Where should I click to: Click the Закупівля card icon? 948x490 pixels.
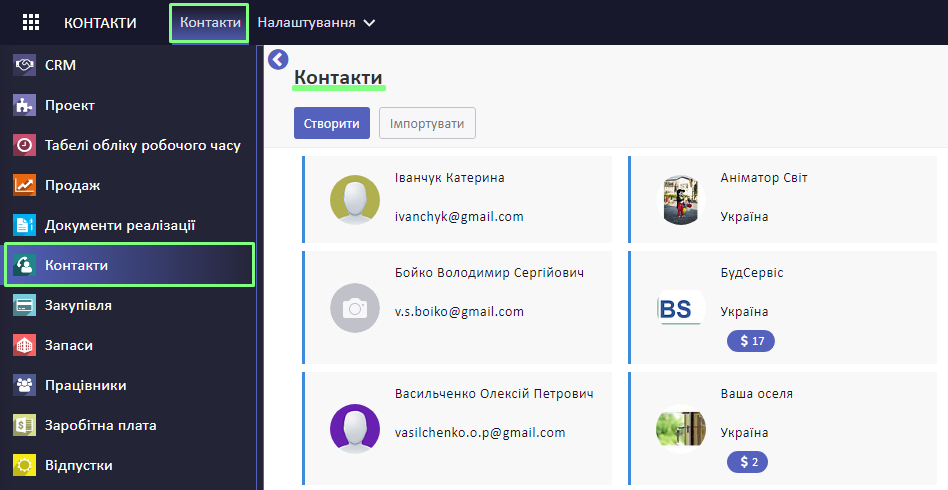(25, 305)
